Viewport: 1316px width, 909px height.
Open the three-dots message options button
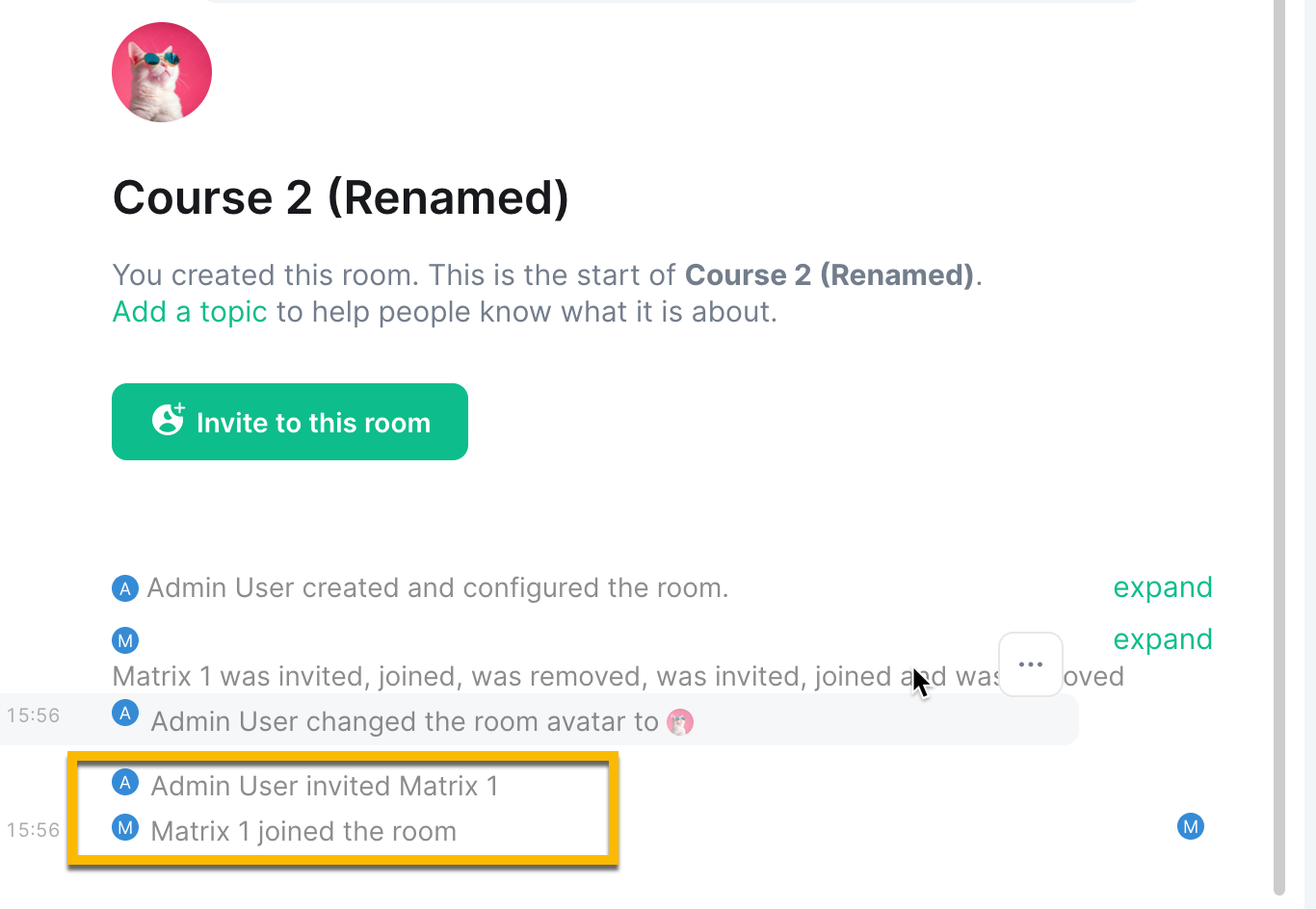point(1031,664)
